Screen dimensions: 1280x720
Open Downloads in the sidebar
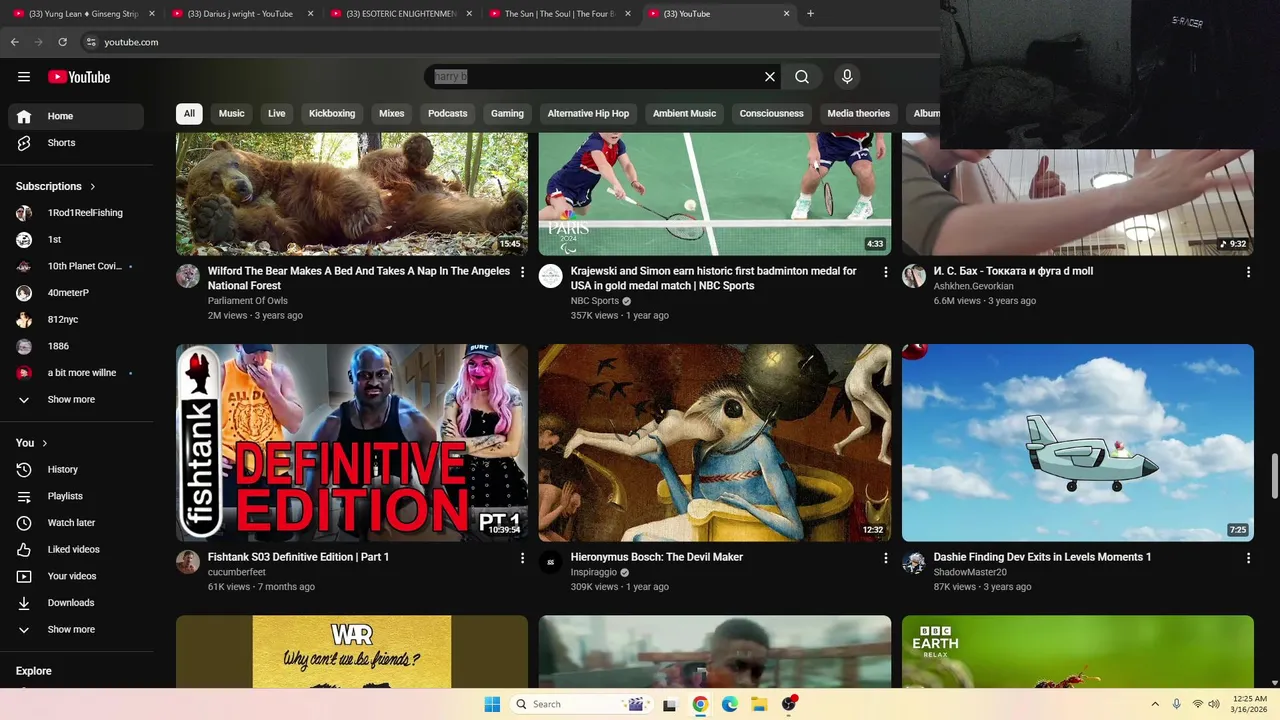(76, 603)
